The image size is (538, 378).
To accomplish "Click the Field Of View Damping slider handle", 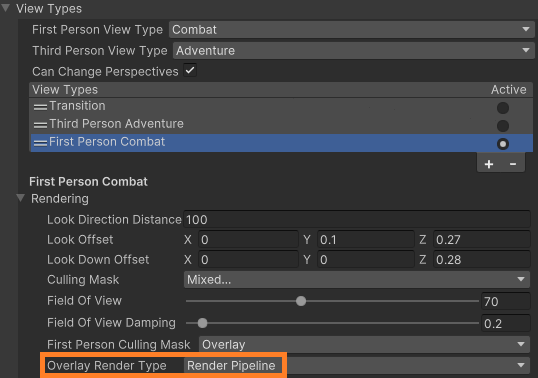I will (202, 323).
